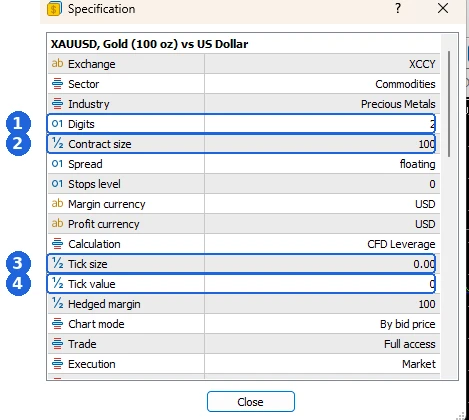The height and width of the screenshot is (420, 469).
Task: Click the help question mark button
Action: click(x=398, y=8)
